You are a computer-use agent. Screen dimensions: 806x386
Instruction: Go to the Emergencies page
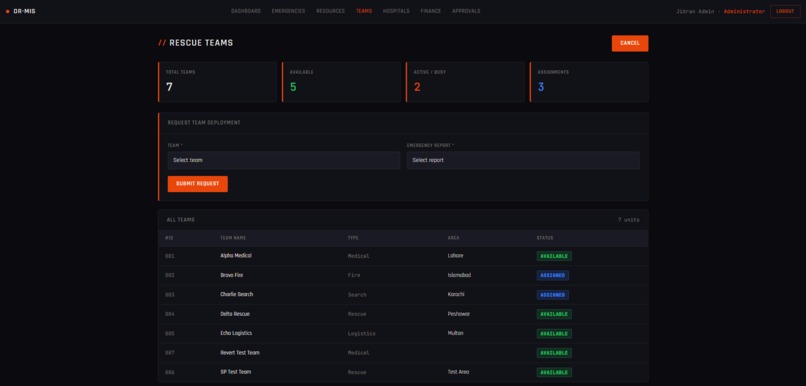[x=288, y=11]
